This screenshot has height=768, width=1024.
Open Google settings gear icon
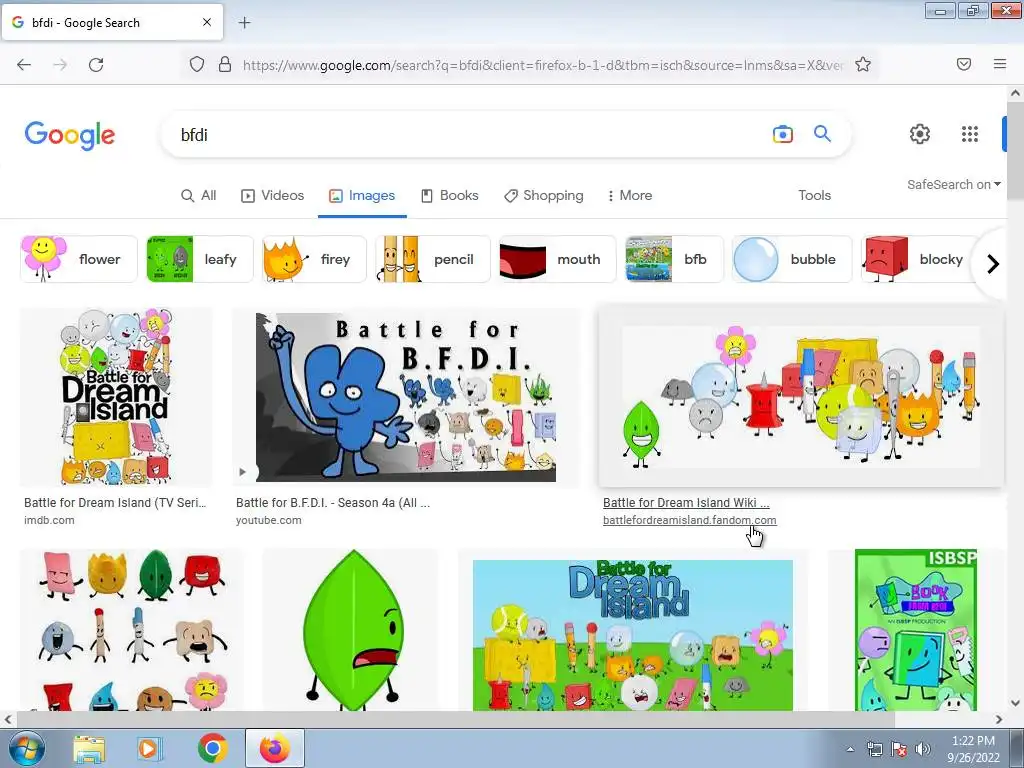tap(920, 134)
